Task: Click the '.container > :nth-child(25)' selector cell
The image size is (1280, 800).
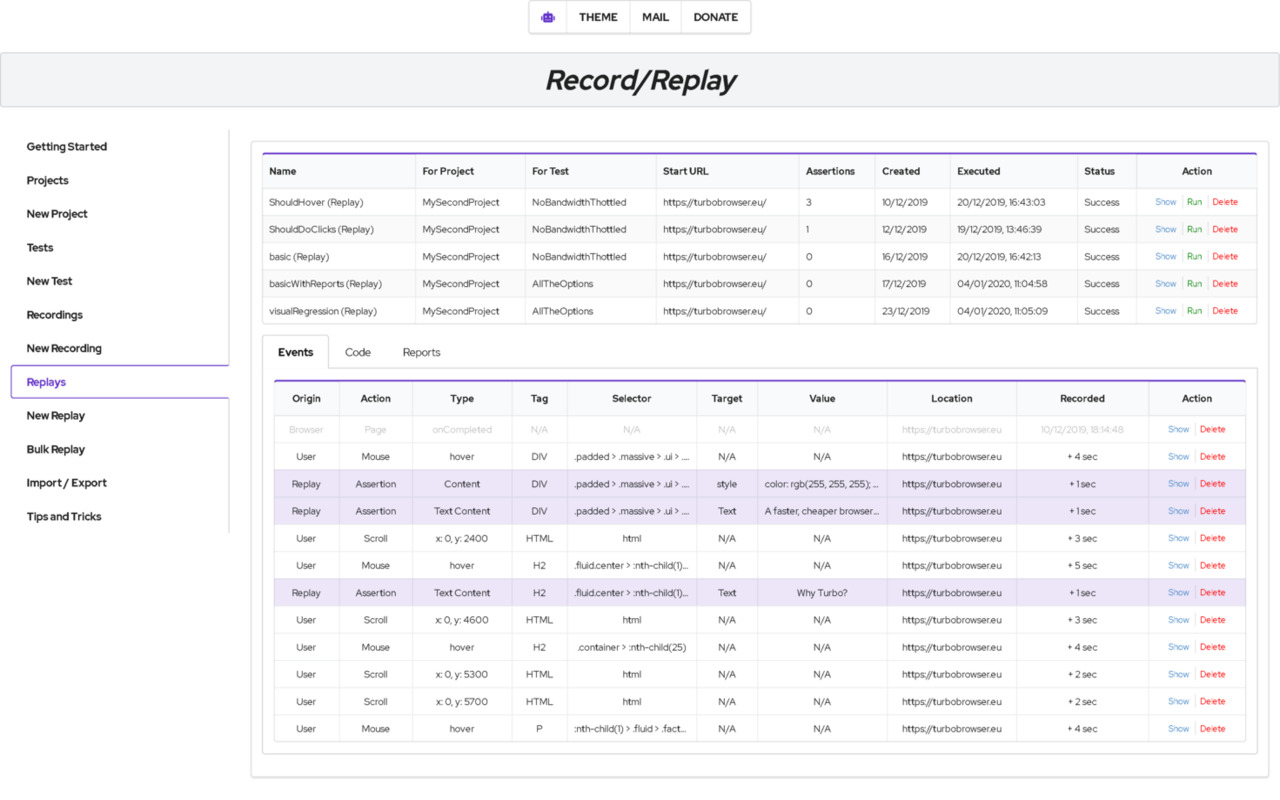Action: 632,647
